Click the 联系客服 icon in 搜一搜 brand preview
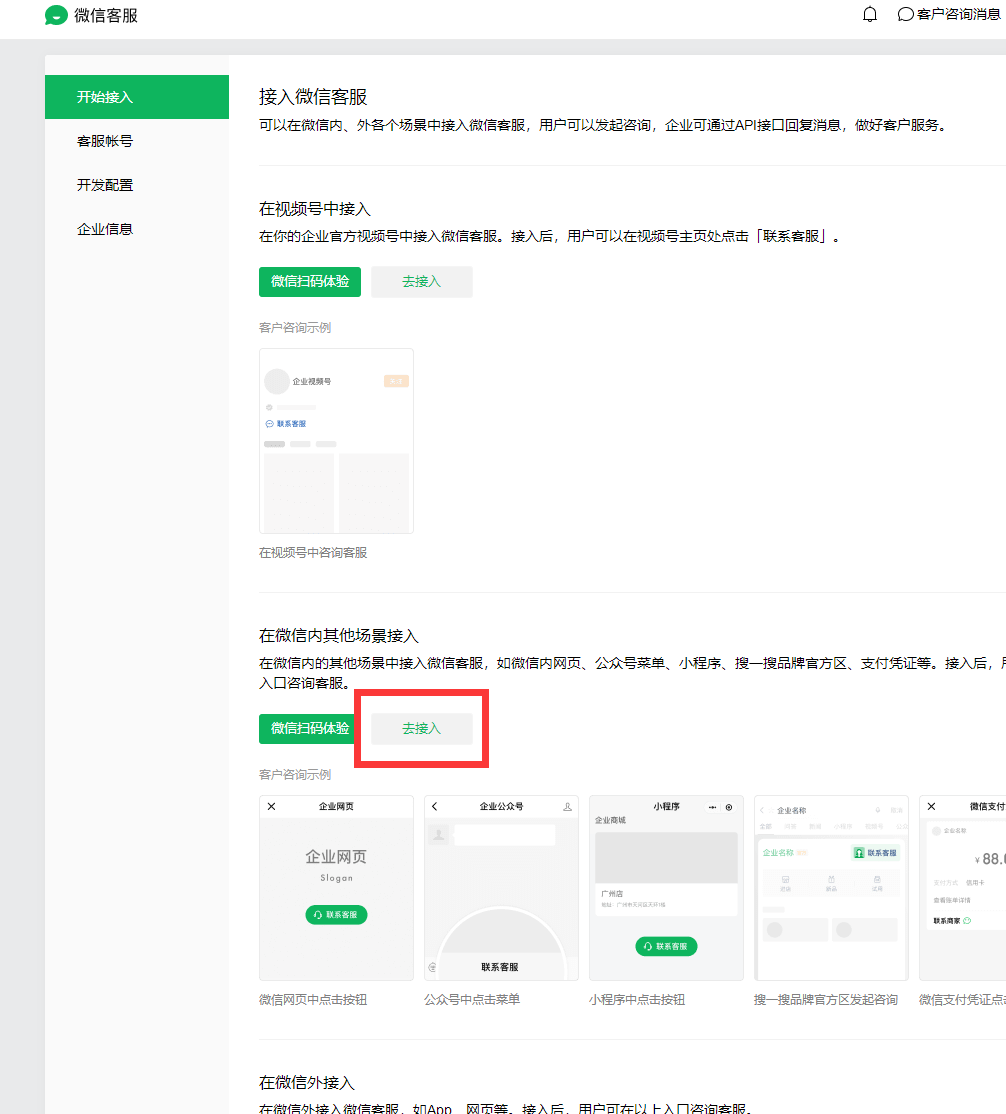 click(875, 852)
